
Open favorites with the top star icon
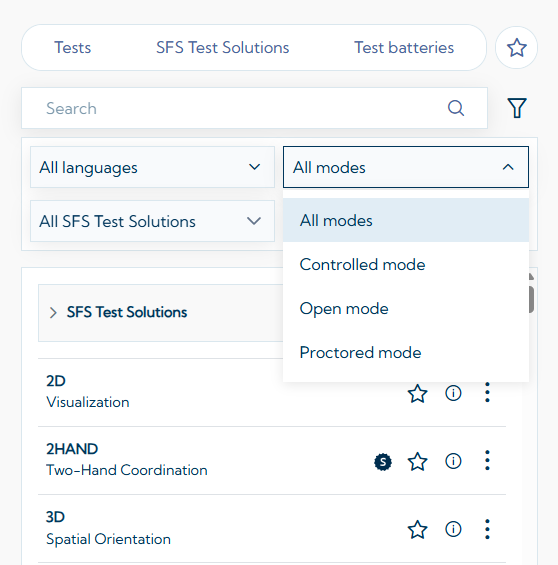[516, 48]
